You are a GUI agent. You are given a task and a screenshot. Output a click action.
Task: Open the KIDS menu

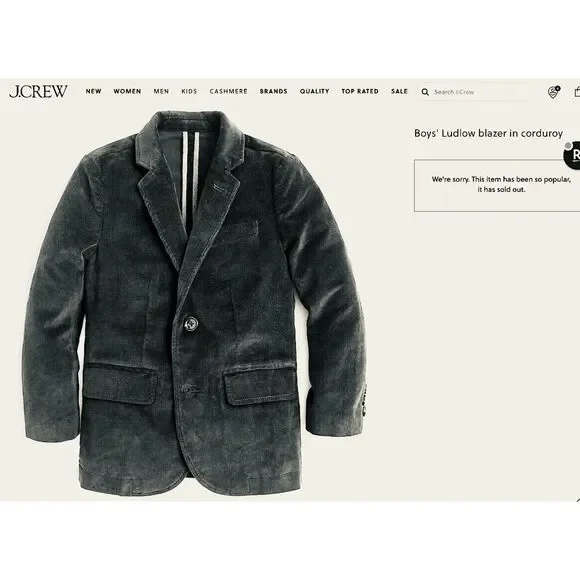point(189,91)
